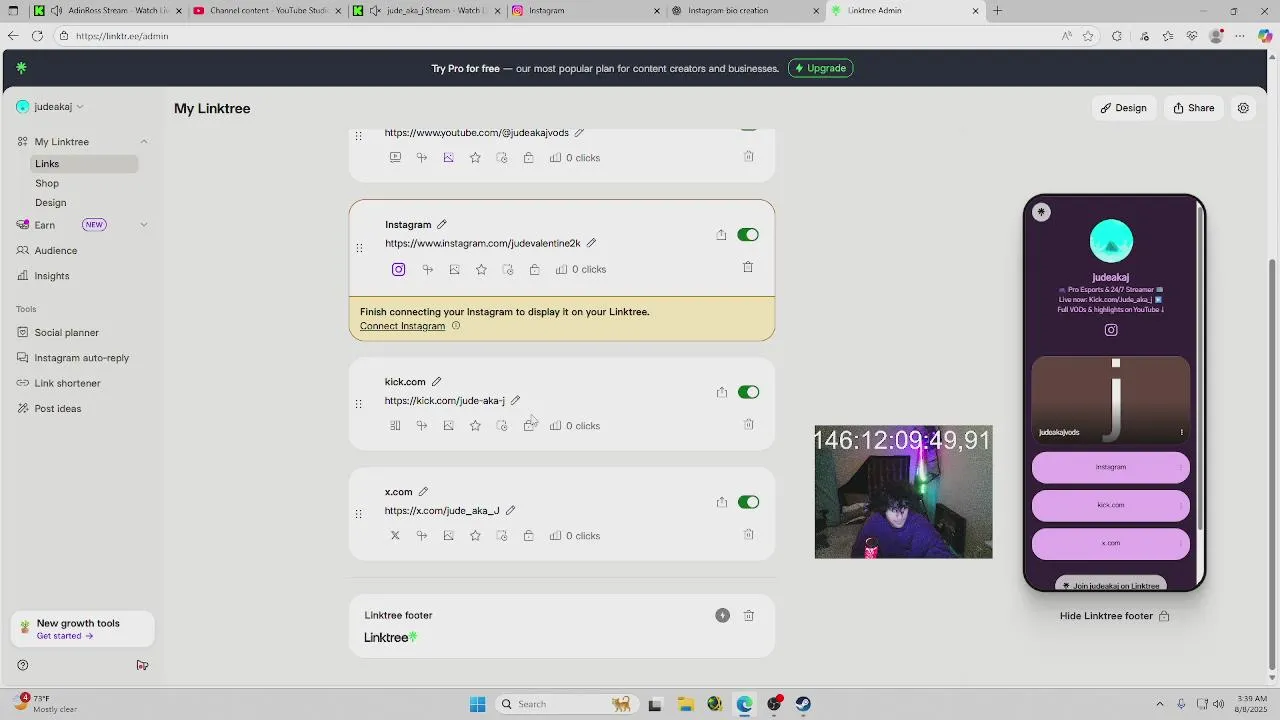Screen dimensions: 1280x720
Task: Click Instagram icon in phone preview
Action: pyautogui.click(x=1111, y=330)
